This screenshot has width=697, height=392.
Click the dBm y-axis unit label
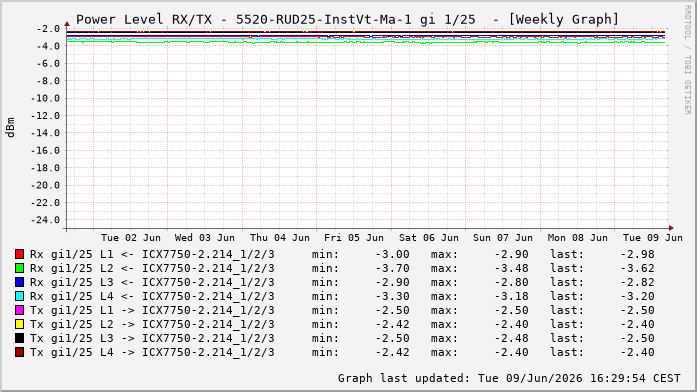pos(10,128)
